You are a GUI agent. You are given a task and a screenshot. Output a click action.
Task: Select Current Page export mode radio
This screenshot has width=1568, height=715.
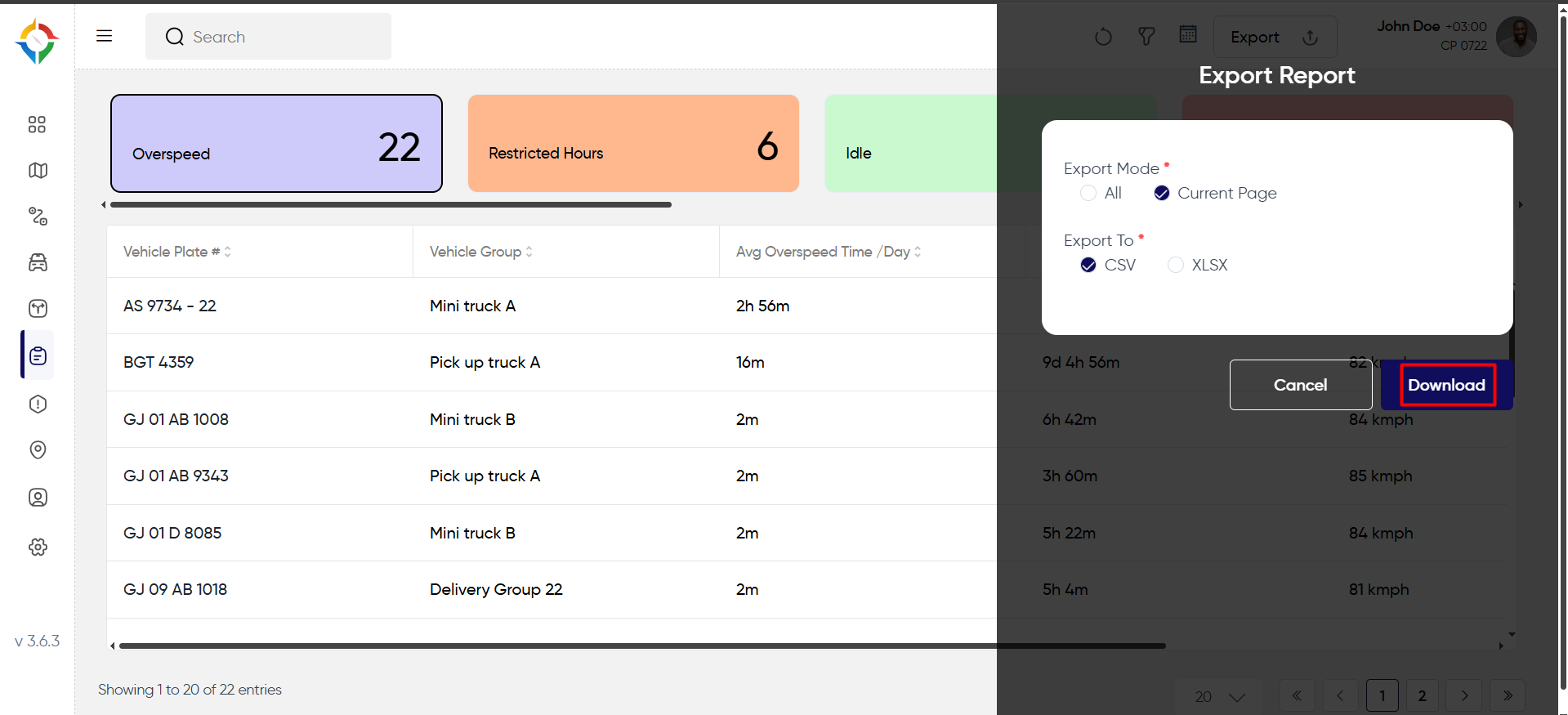coord(1162,193)
